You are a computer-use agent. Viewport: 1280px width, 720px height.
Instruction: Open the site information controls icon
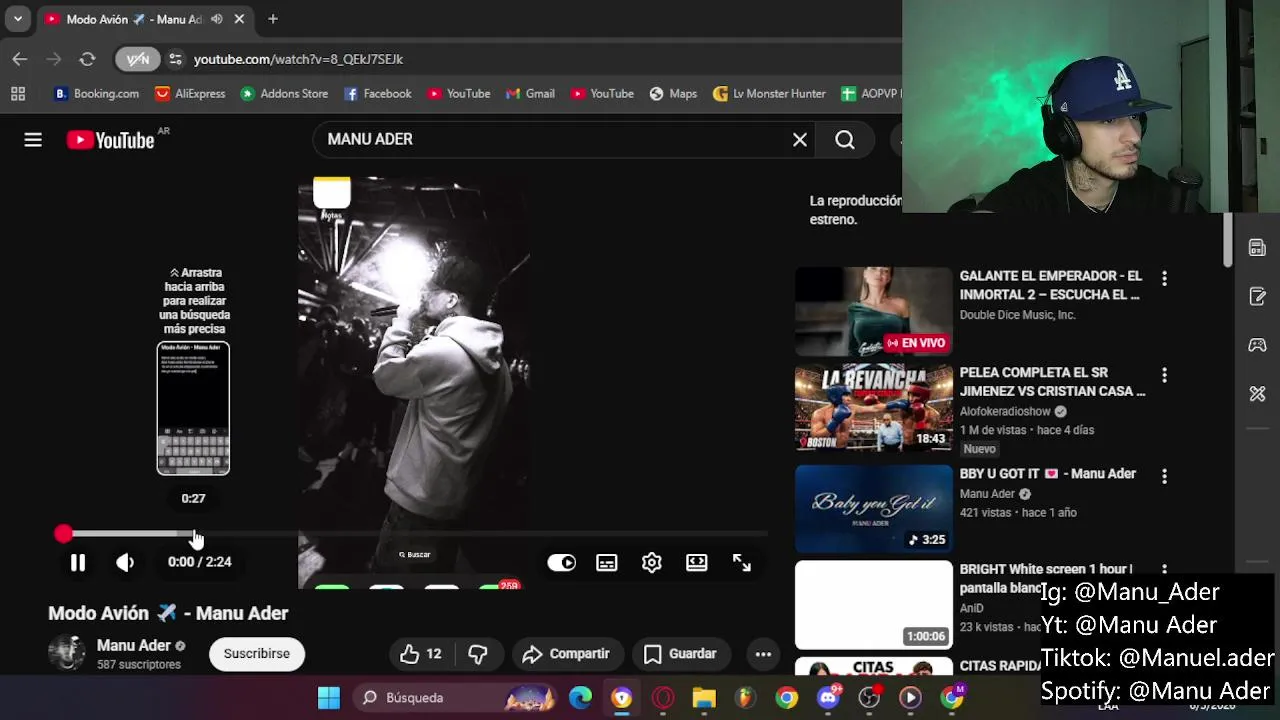pos(176,59)
